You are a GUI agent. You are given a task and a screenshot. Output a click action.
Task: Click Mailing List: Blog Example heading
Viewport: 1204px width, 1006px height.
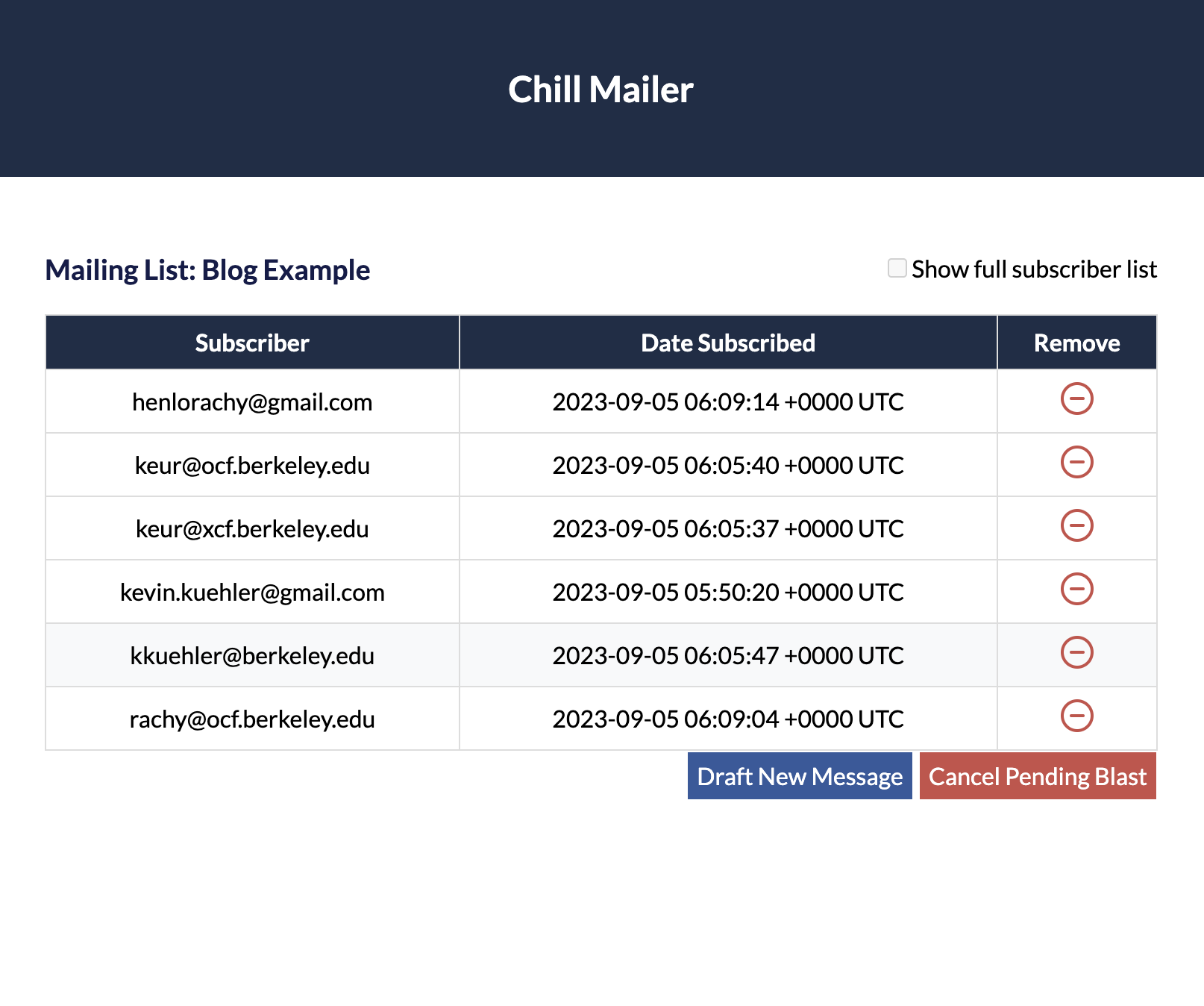[x=207, y=270]
